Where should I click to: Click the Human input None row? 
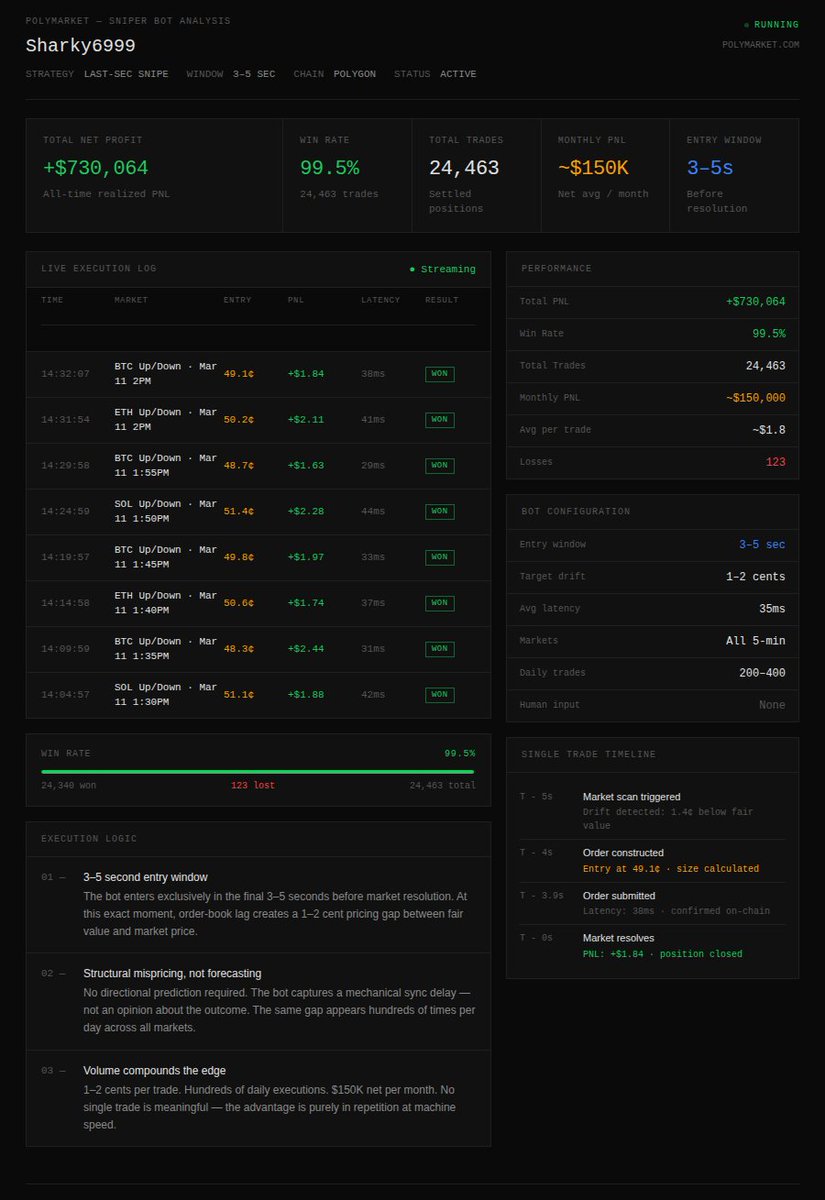[652, 705]
